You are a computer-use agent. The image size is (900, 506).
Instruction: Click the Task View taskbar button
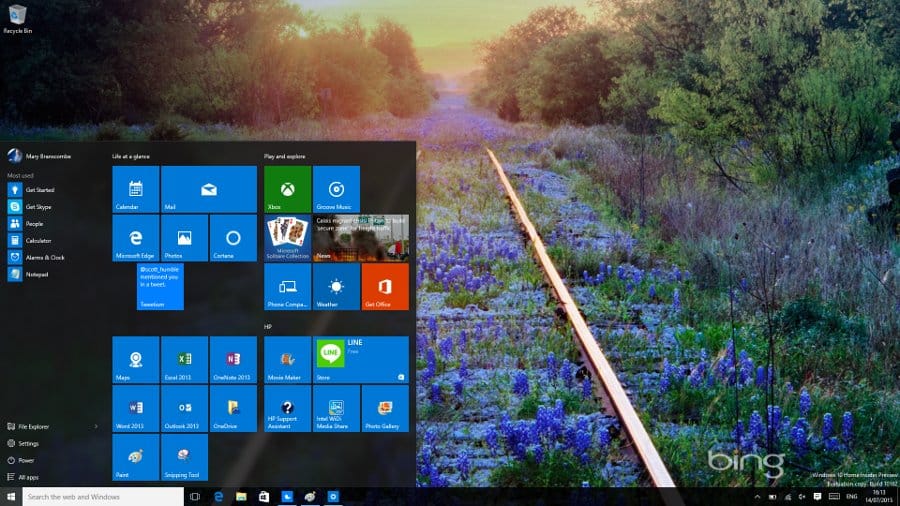195,497
